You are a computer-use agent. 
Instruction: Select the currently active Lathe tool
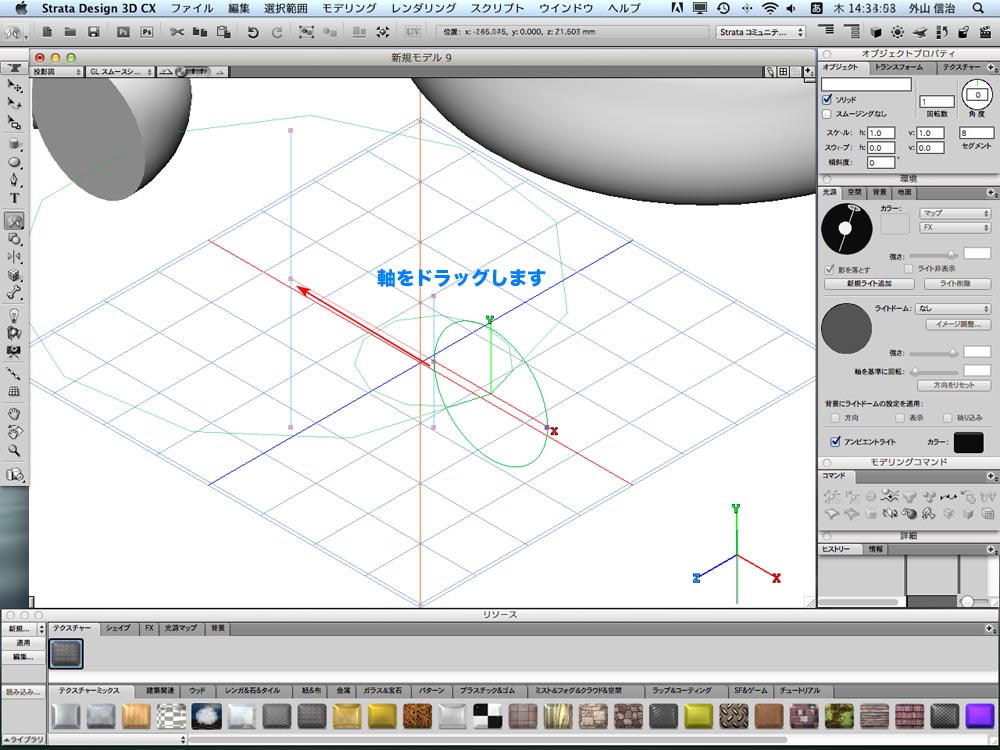(x=14, y=221)
